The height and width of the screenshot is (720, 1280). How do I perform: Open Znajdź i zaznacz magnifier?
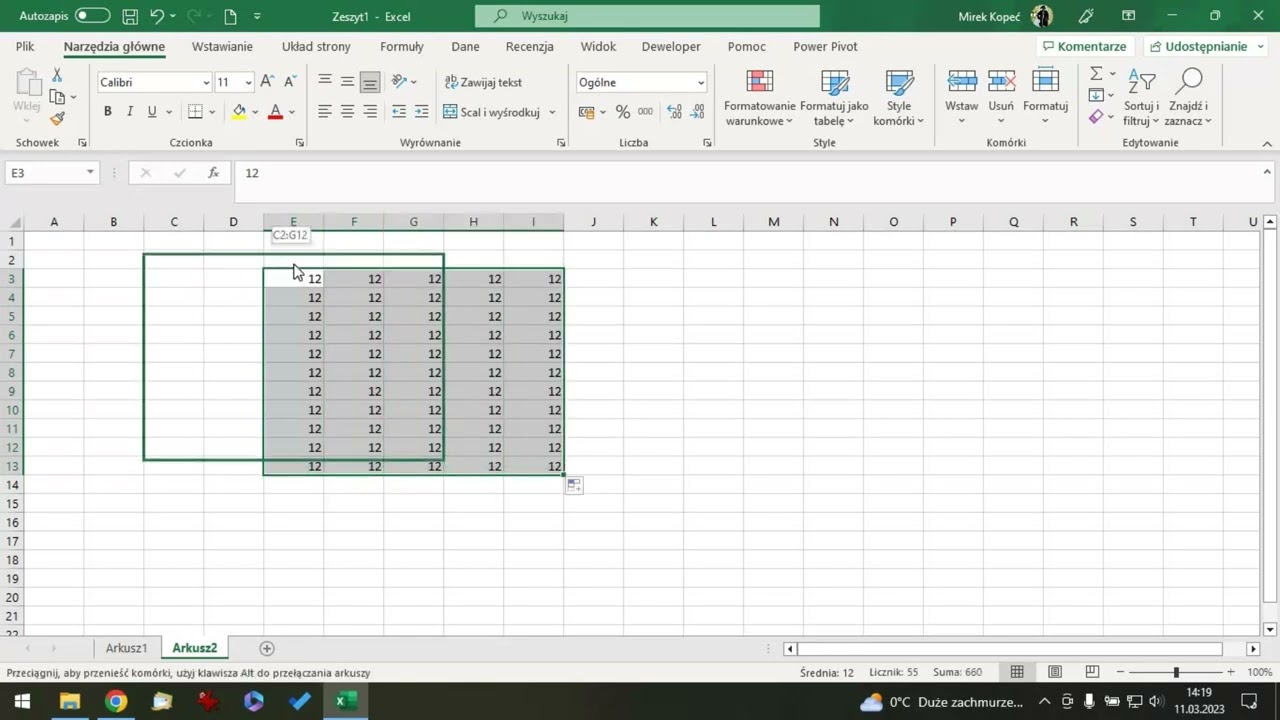click(x=1189, y=82)
